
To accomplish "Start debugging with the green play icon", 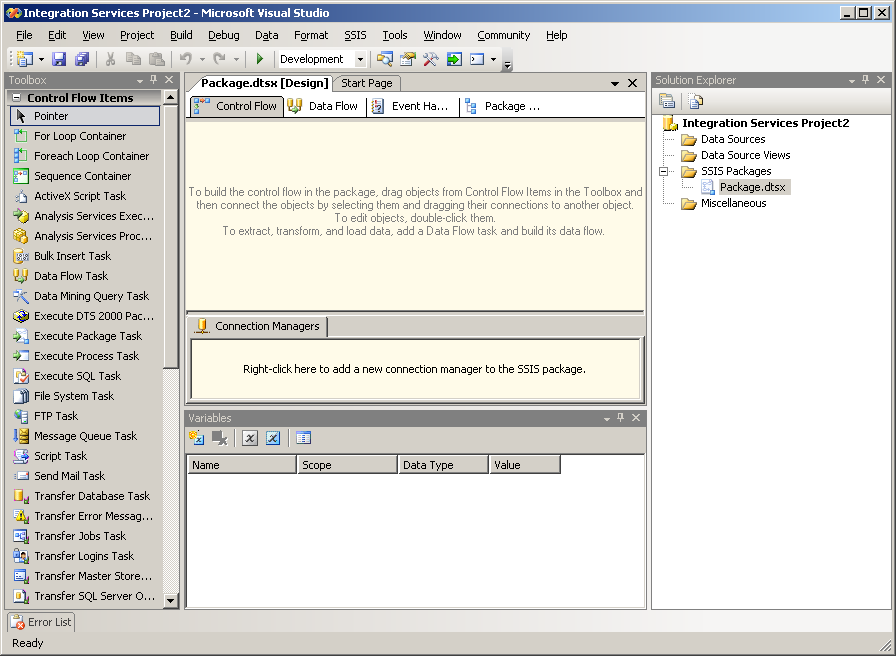I will 260,59.
